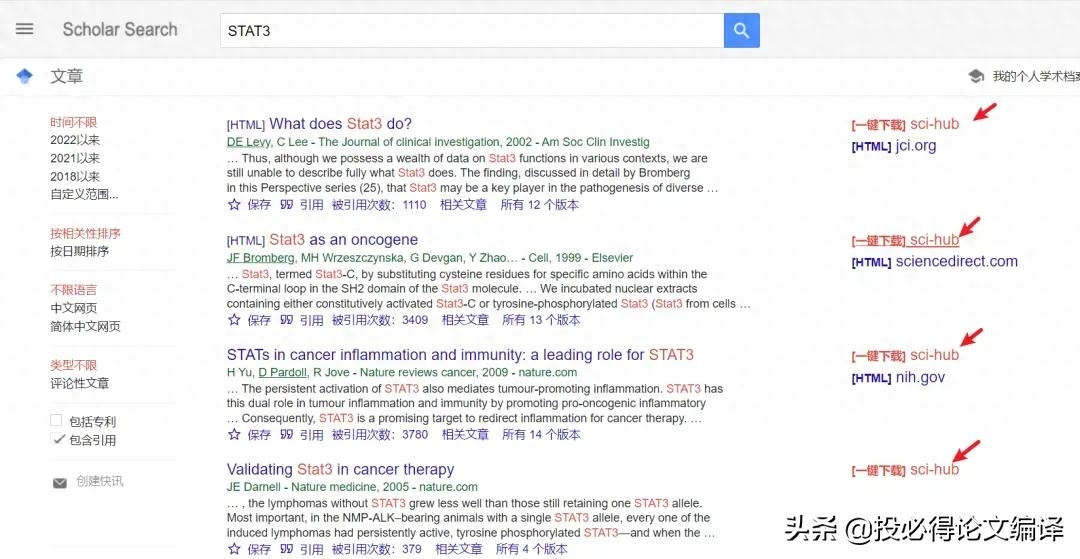The height and width of the screenshot is (559, 1080).
Task: Click the blue magnifier search button
Action: tap(741, 30)
